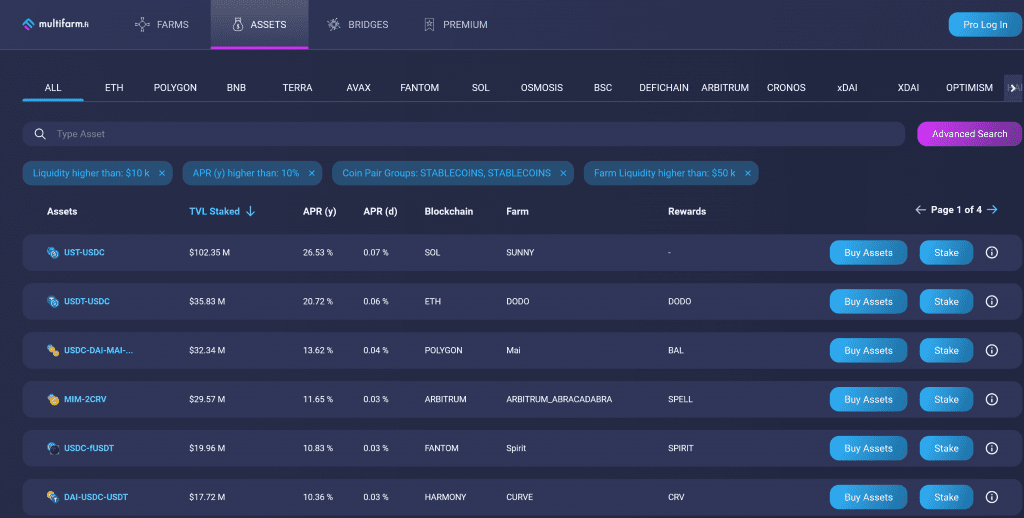Buy Assets for USDT-USDC
1024x518 pixels.
pos(868,302)
